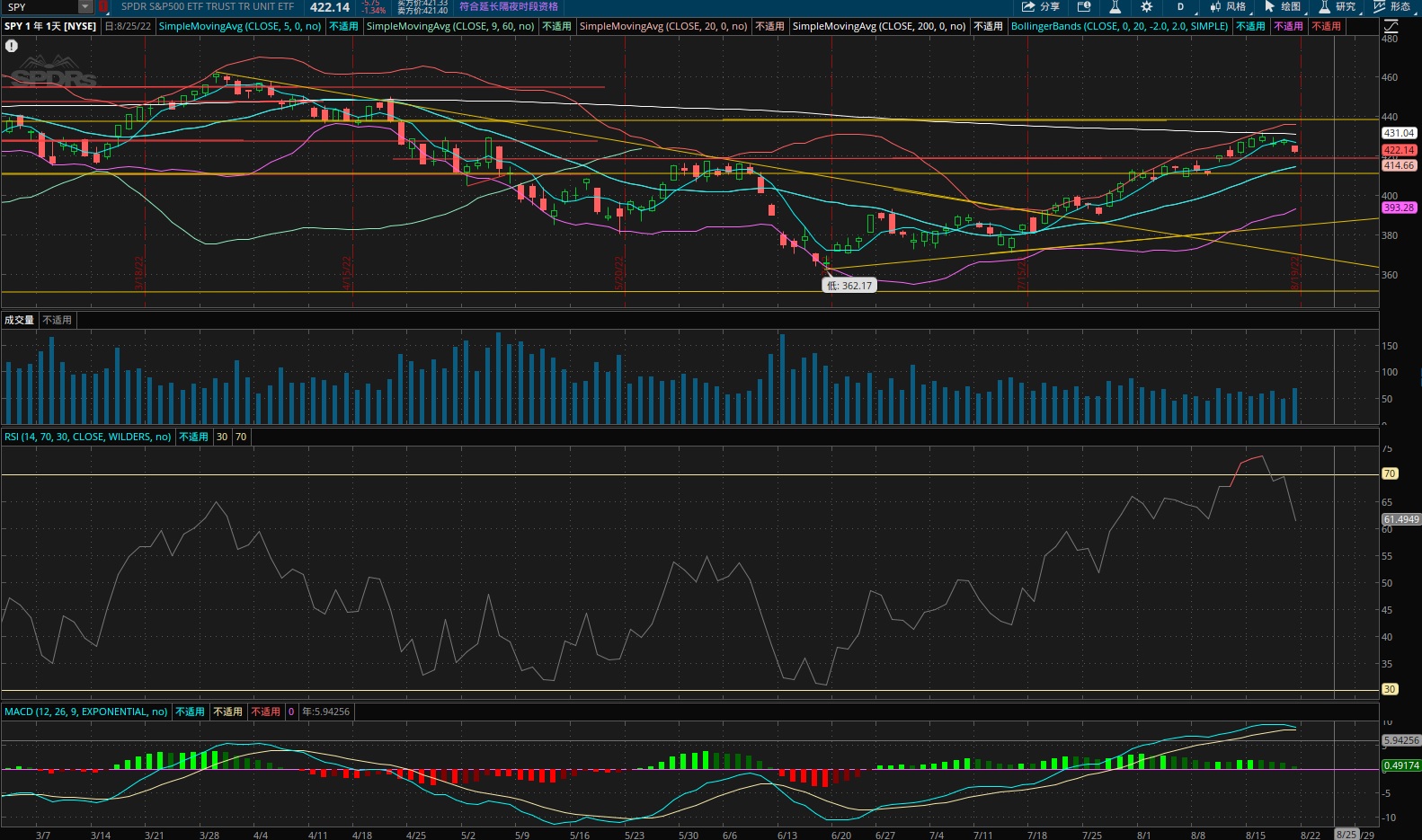
Task: Click the drawing-set icon below 形态
Action: point(1392,26)
